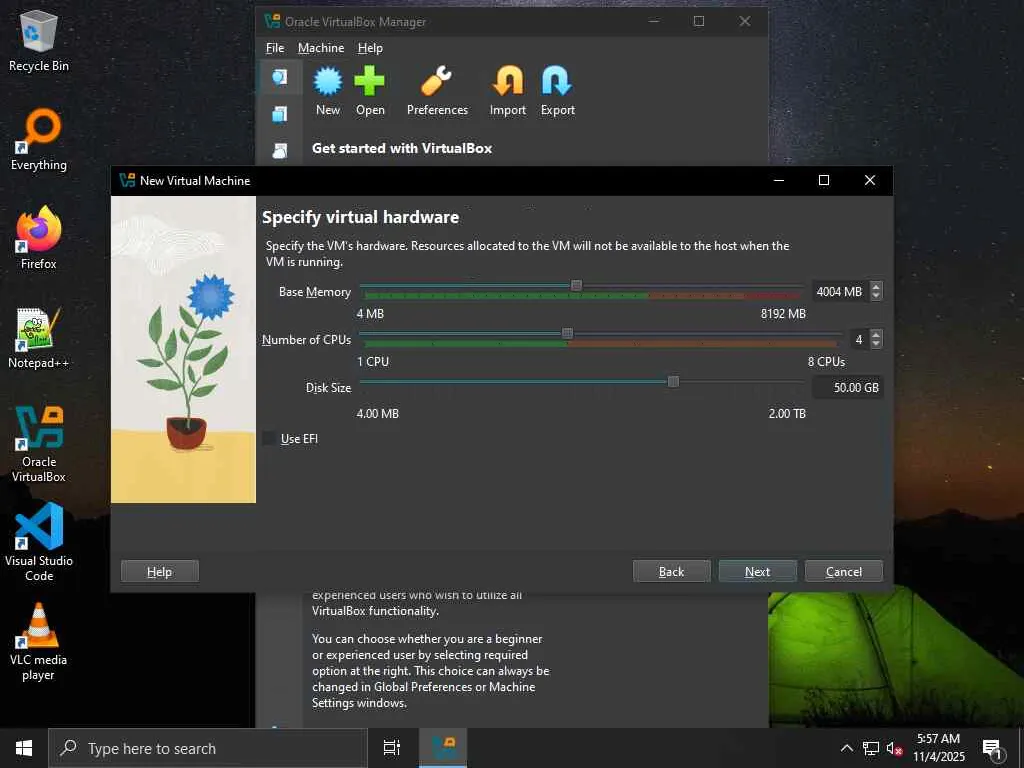Screen dimensions: 1024x768
Task: Click the Specify virtual hardware heading
Action: [x=360, y=217]
